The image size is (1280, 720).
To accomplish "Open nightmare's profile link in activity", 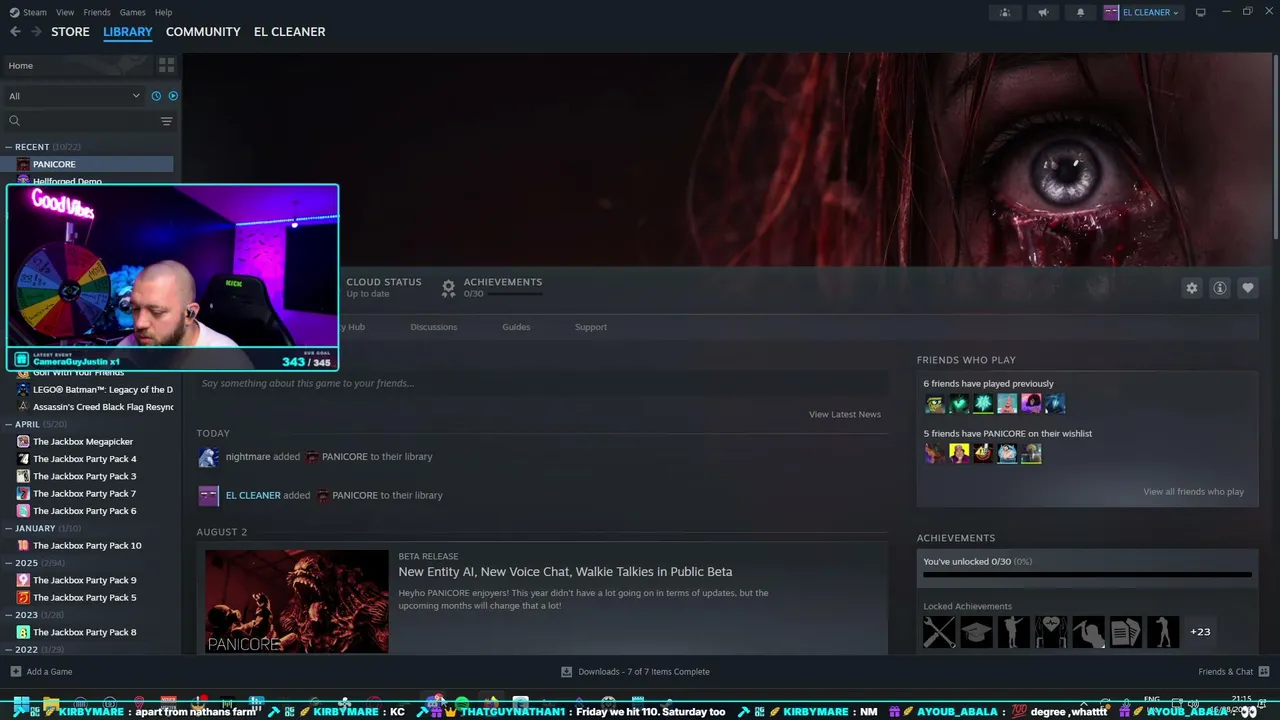I will coord(248,457).
